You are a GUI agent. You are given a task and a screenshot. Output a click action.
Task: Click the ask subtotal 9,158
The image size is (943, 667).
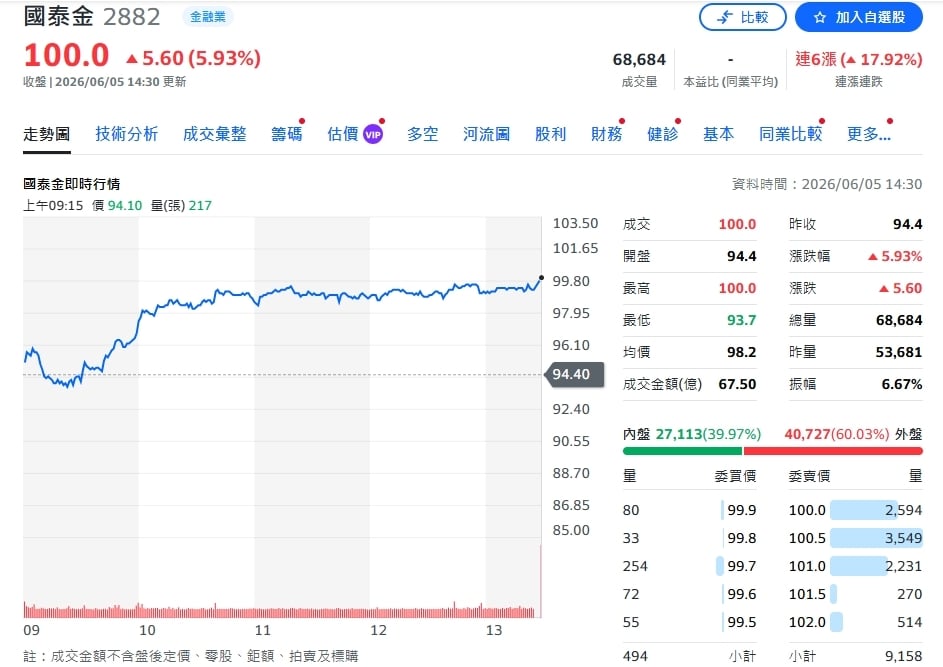pos(903,656)
